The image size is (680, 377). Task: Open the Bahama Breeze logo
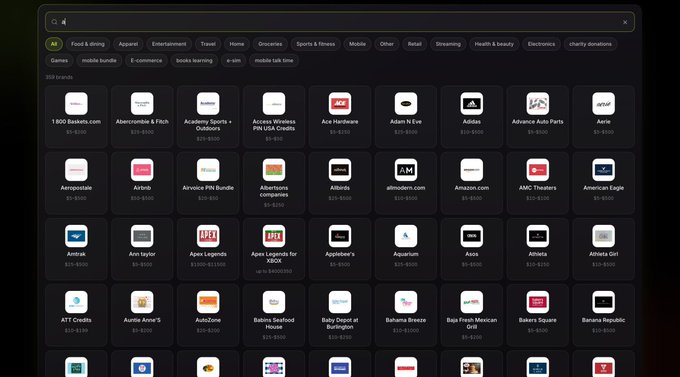click(x=405, y=302)
